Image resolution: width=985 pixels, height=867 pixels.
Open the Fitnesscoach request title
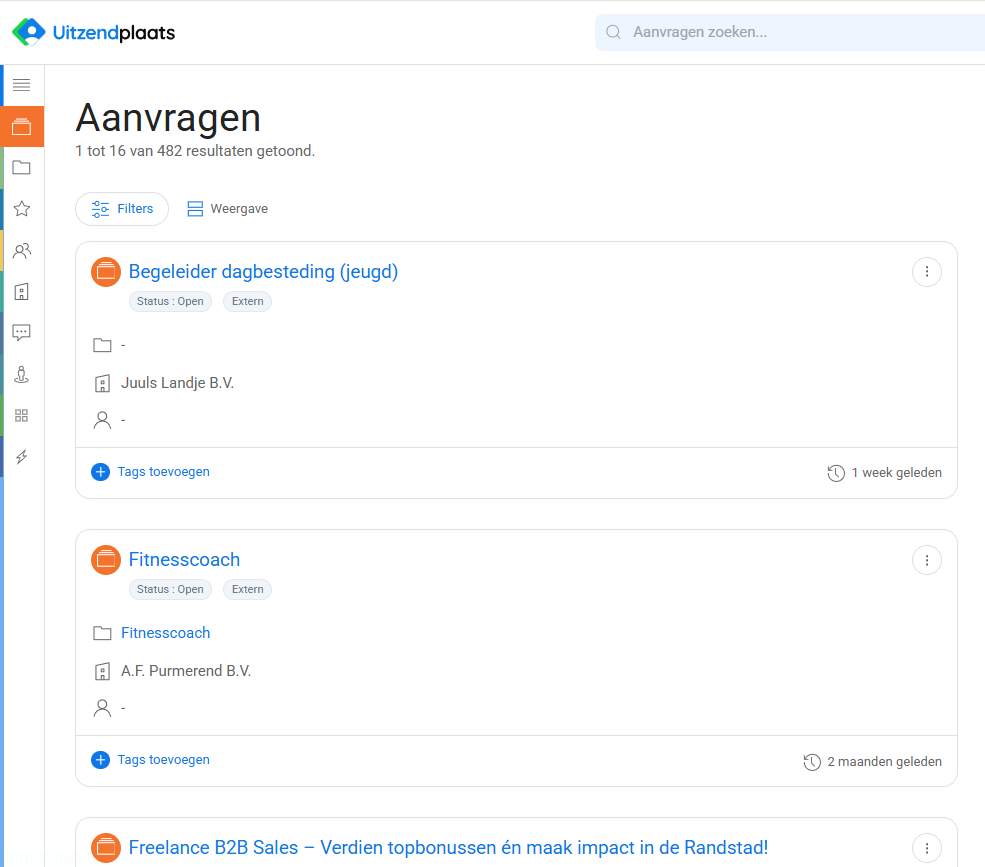pyautogui.click(x=184, y=560)
